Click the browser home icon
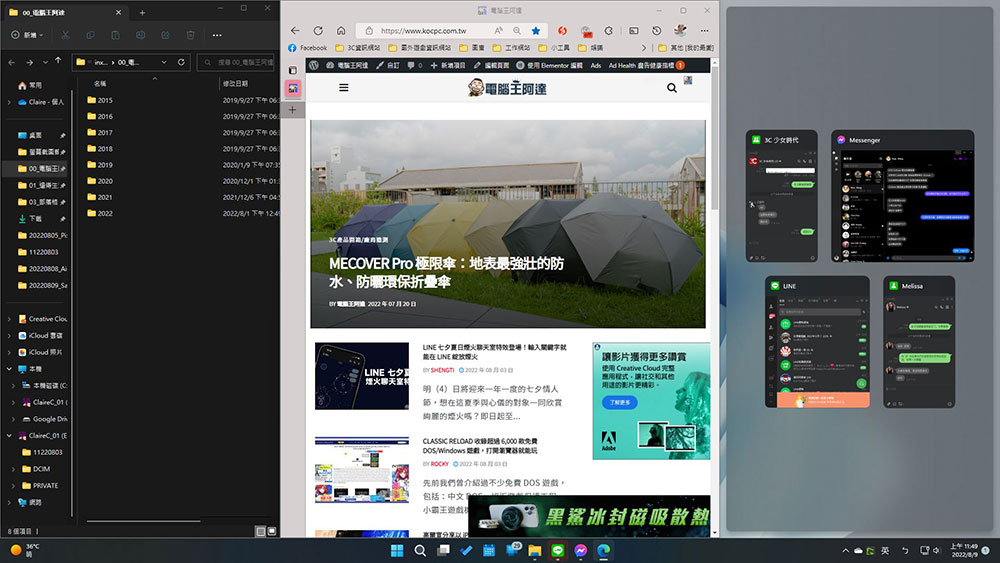1000x563 pixels. (x=341, y=31)
